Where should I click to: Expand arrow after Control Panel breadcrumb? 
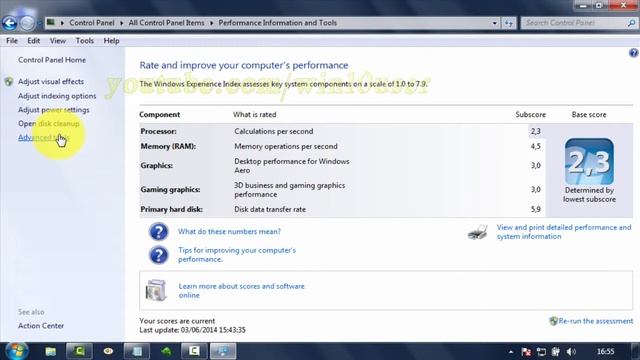tap(122, 23)
